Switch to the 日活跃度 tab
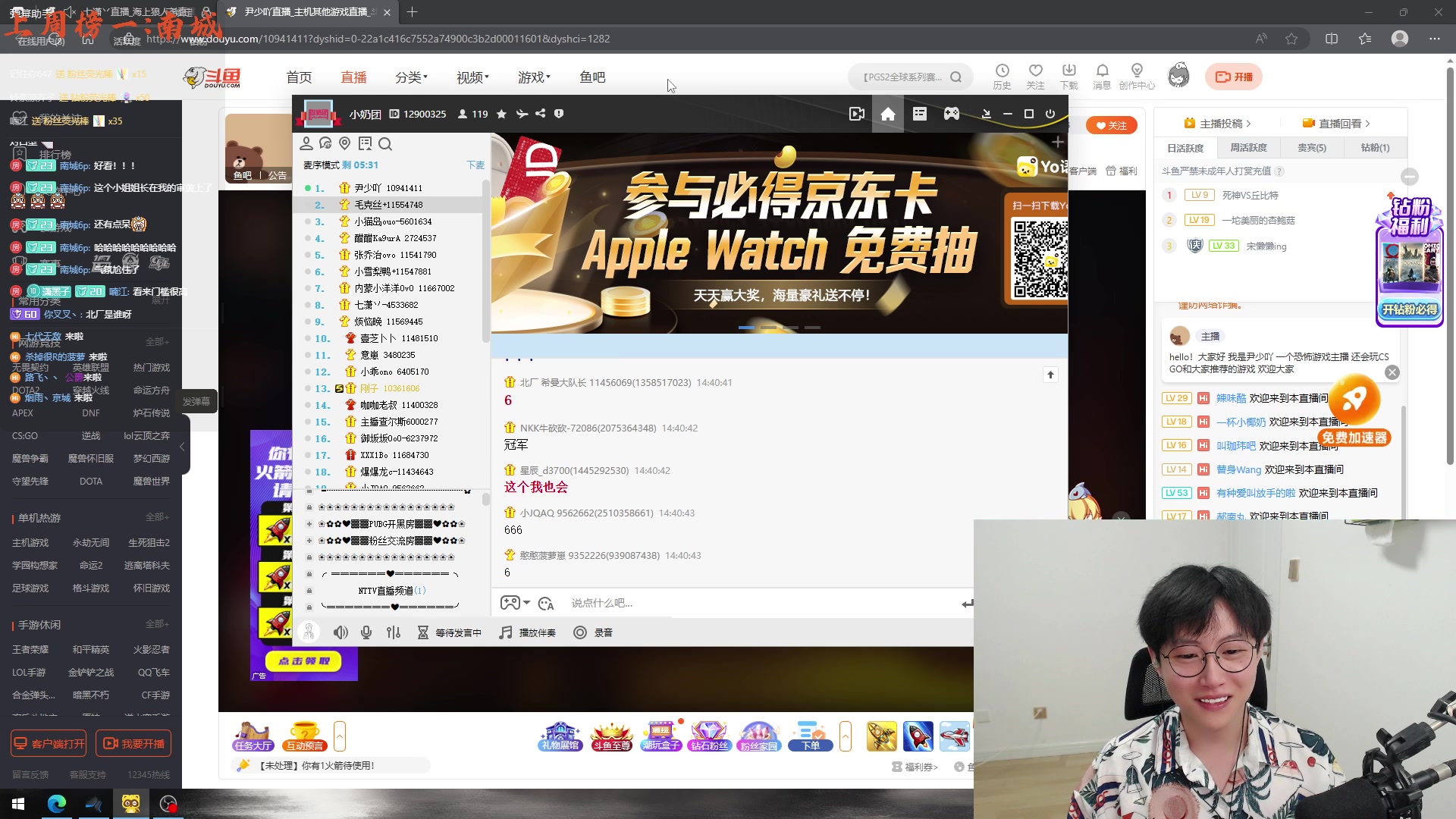The image size is (1456, 819). pyautogui.click(x=1185, y=148)
